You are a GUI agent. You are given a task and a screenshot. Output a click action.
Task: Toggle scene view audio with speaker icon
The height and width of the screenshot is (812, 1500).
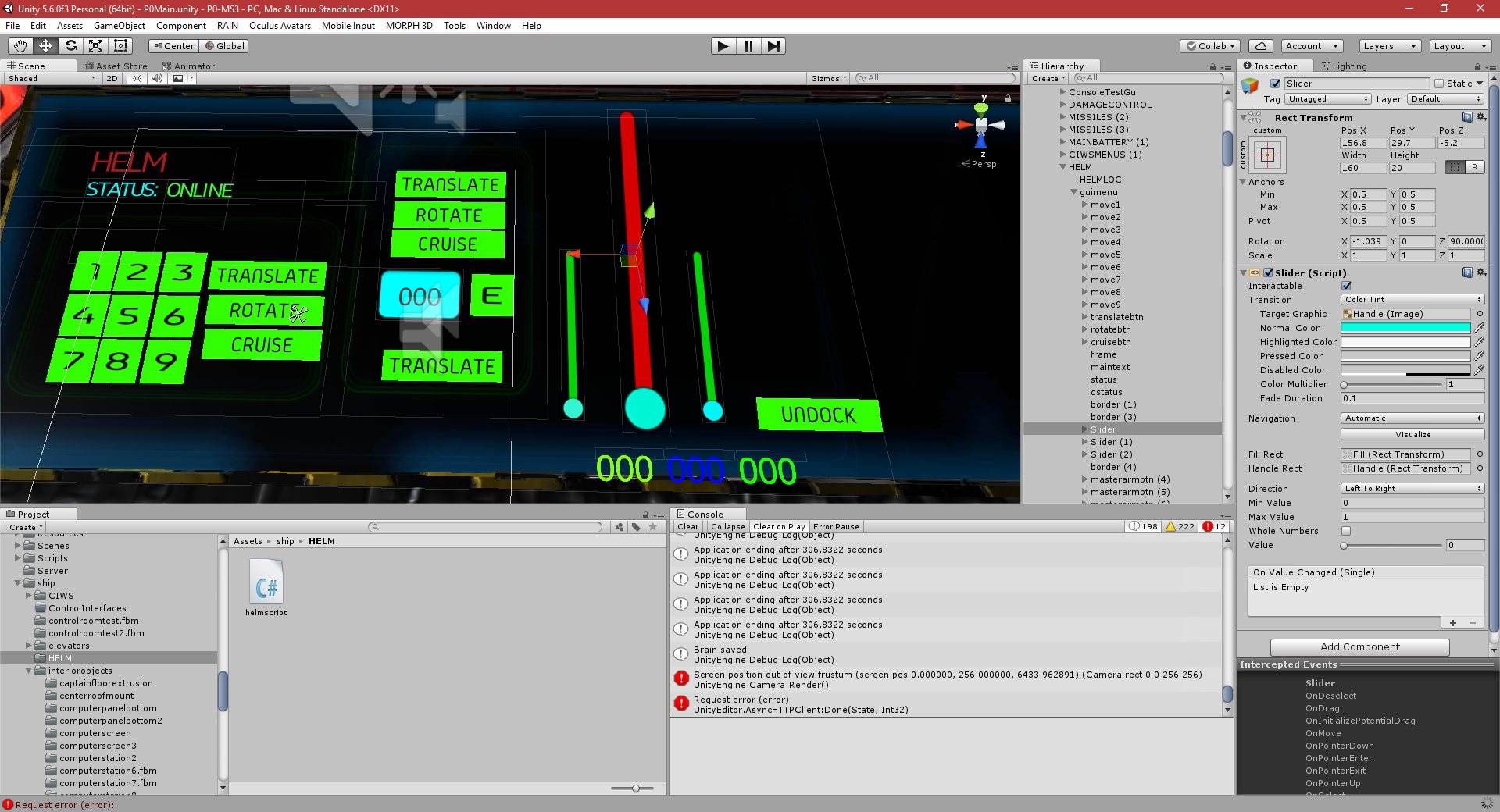158,78
